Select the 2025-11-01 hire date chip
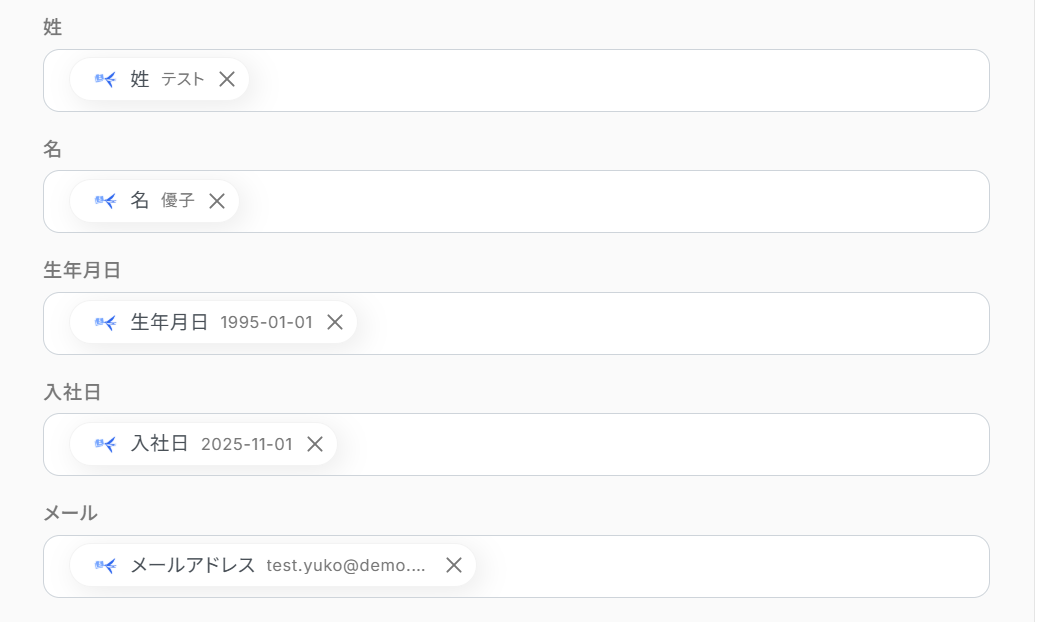 pos(203,444)
